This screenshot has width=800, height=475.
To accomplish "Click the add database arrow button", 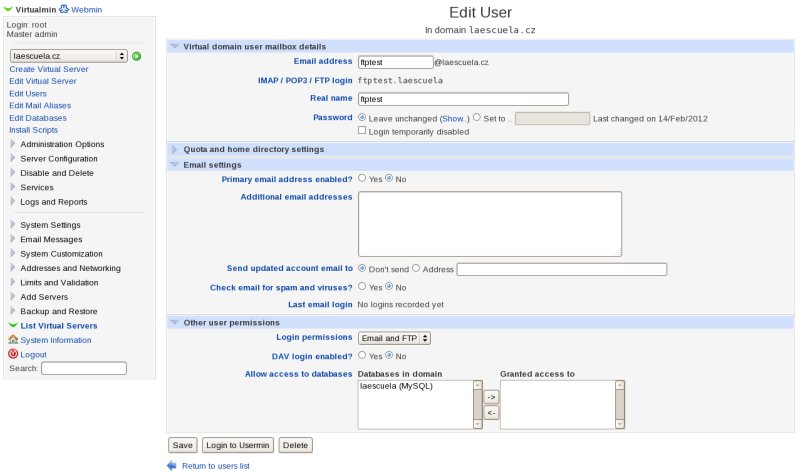I will (x=491, y=397).
